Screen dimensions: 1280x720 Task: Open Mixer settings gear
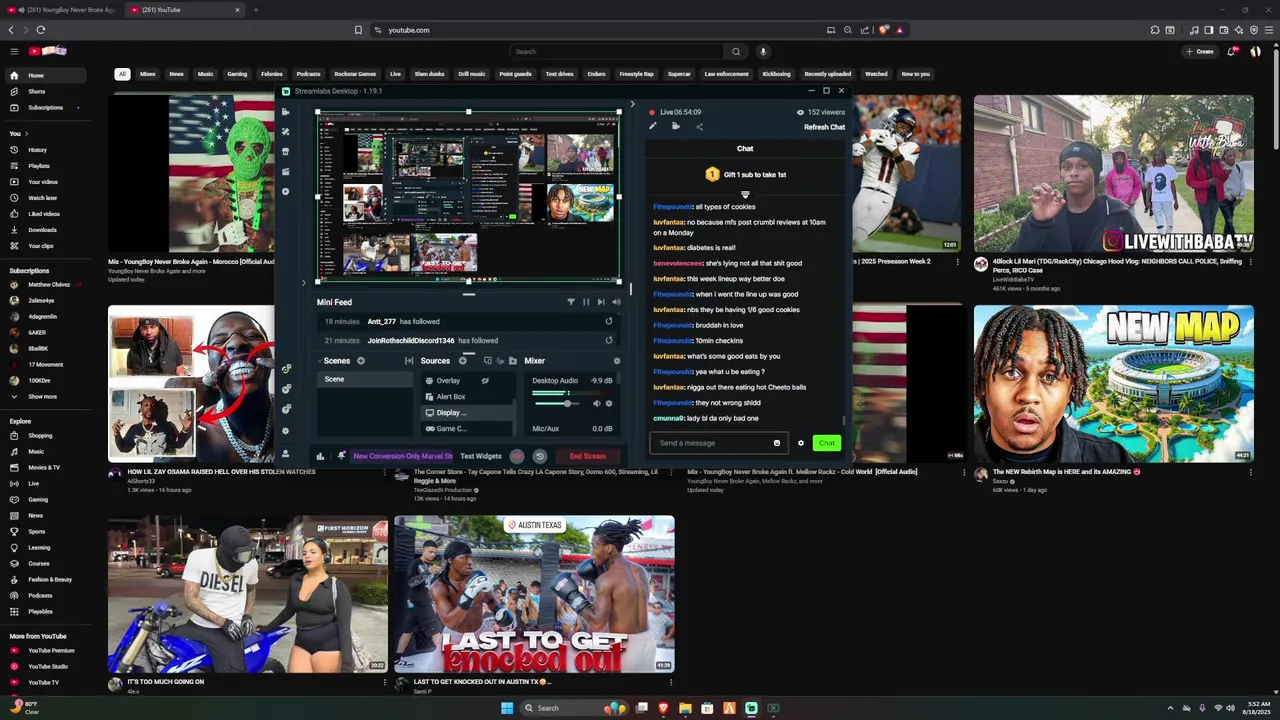(616, 361)
